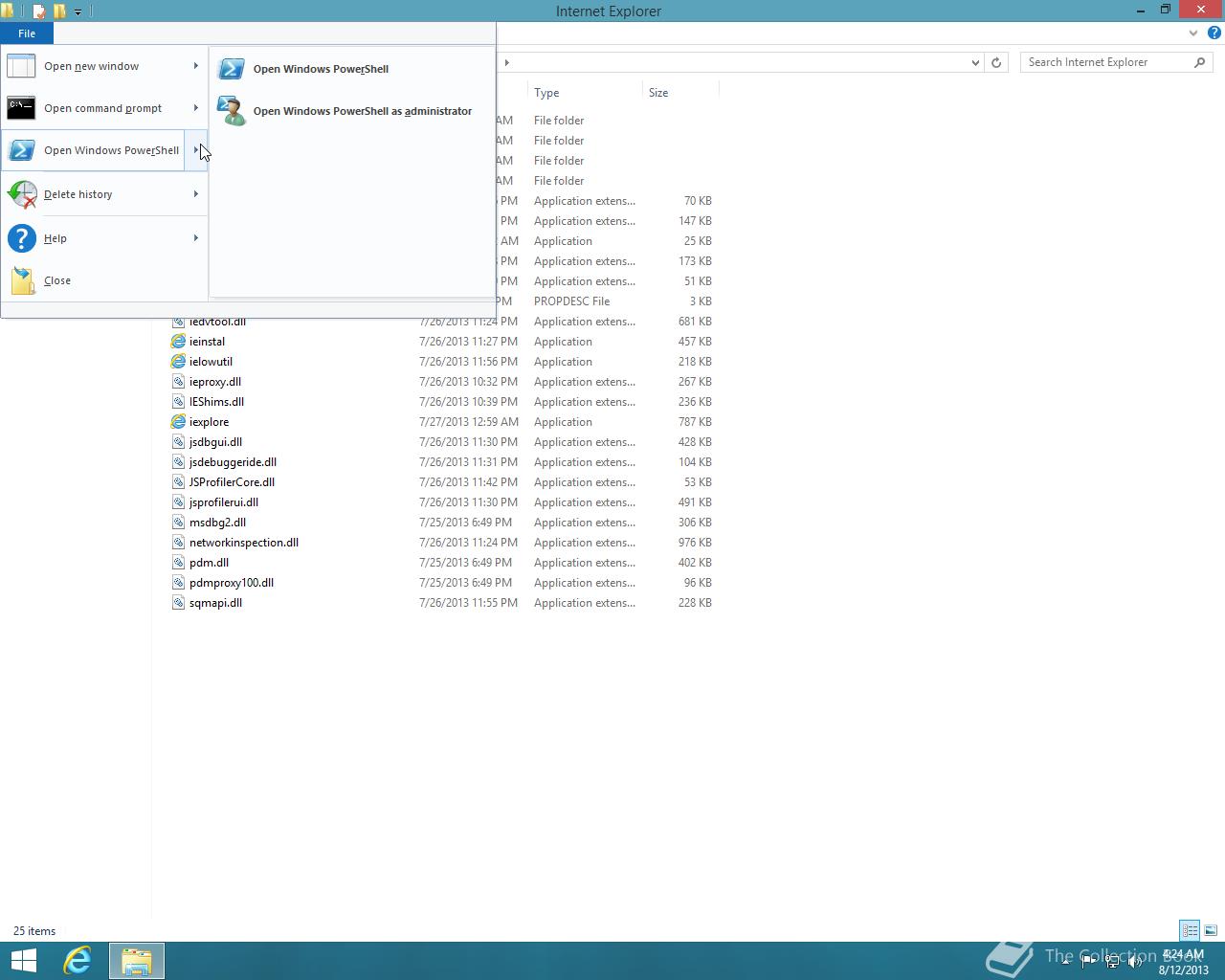Select the pdmproxy100.dll file
Image resolution: width=1225 pixels, height=980 pixels.
click(232, 583)
